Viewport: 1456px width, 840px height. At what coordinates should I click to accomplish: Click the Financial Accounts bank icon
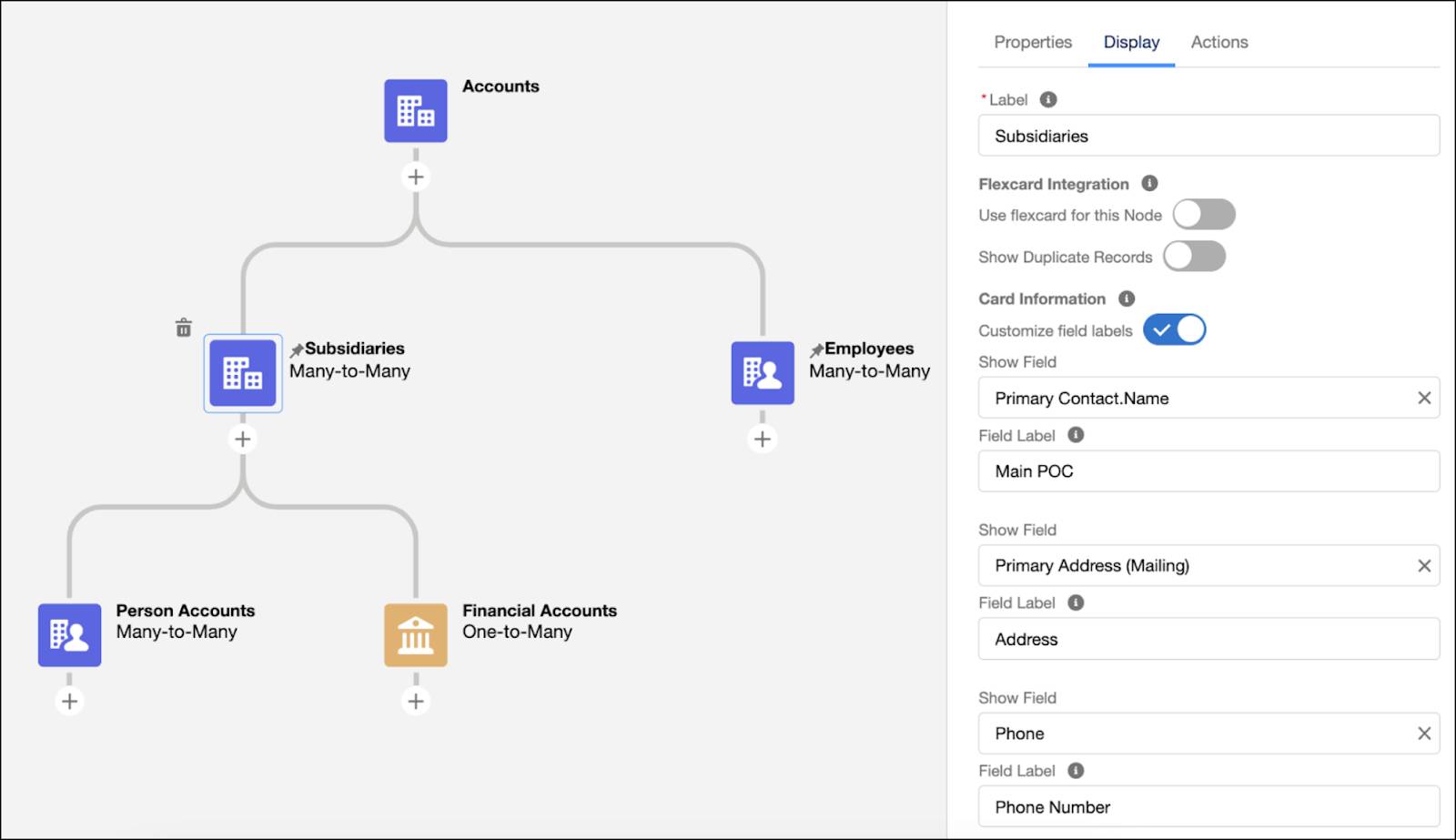pyautogui.click(x=415, y=635)
